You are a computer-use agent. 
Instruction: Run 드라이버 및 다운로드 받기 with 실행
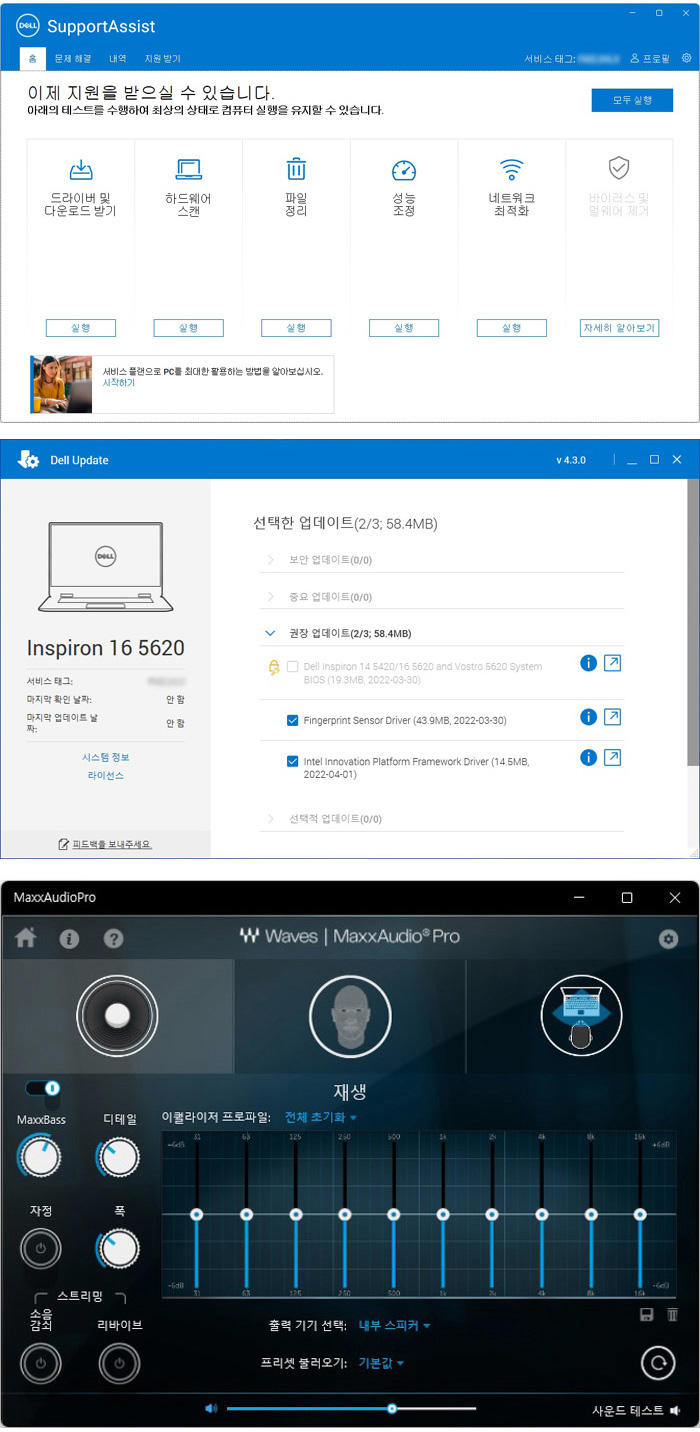[x=81, y=328]
